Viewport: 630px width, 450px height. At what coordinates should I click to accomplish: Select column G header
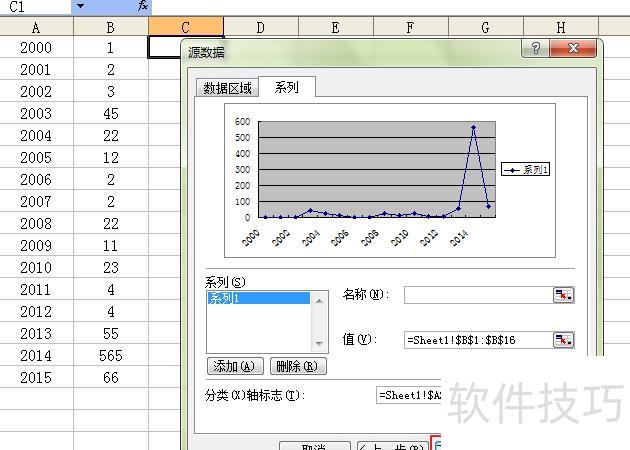486,27
